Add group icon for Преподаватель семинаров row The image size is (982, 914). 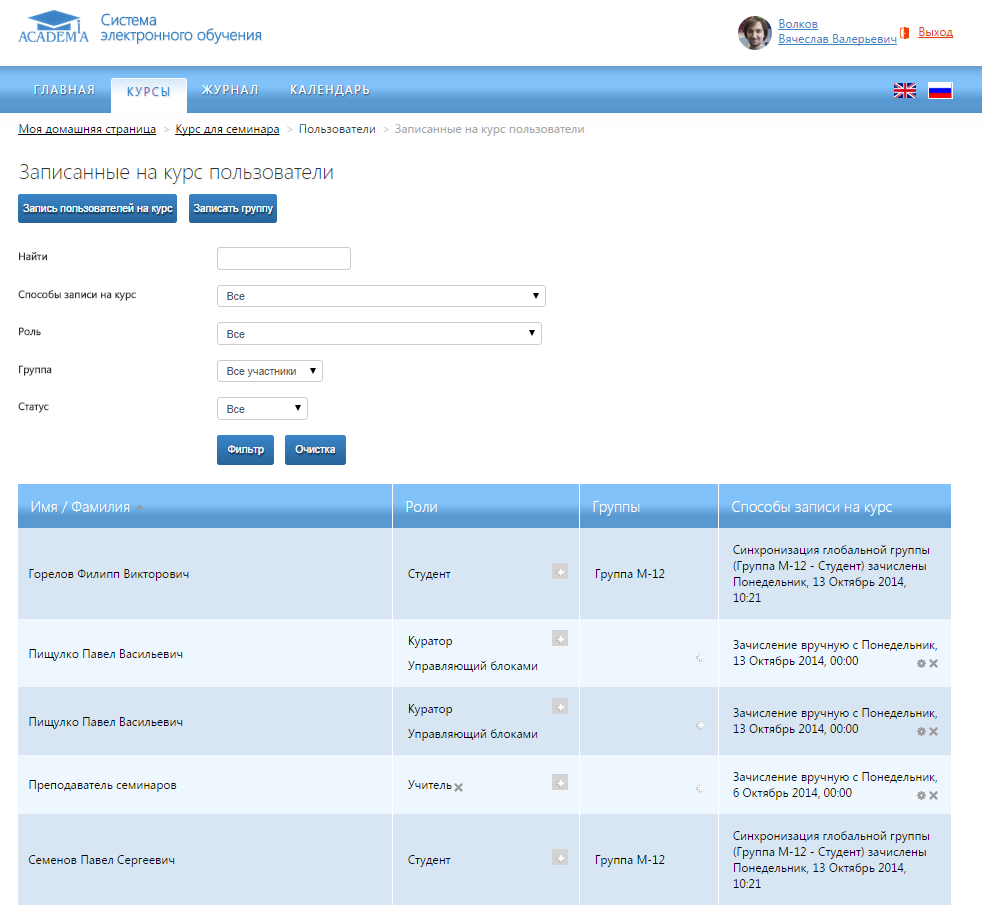click(x=700, y=788)
